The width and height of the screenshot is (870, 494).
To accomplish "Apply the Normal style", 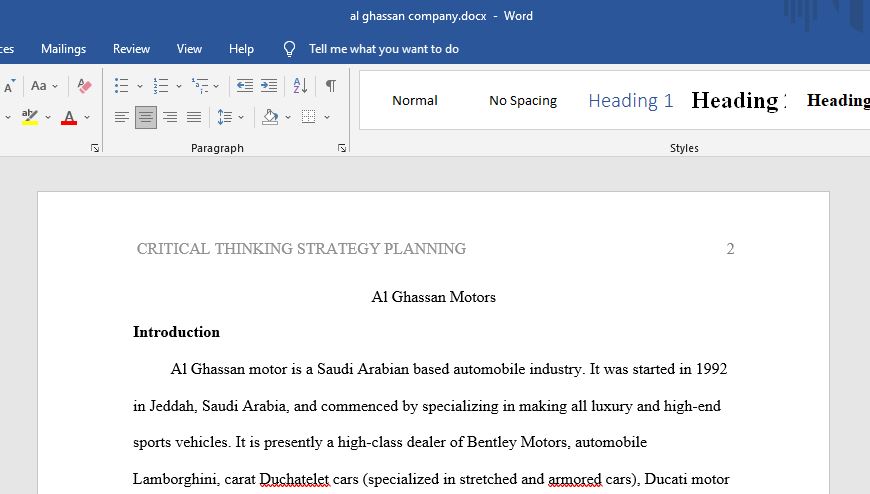I will click(x=414, y=100).
